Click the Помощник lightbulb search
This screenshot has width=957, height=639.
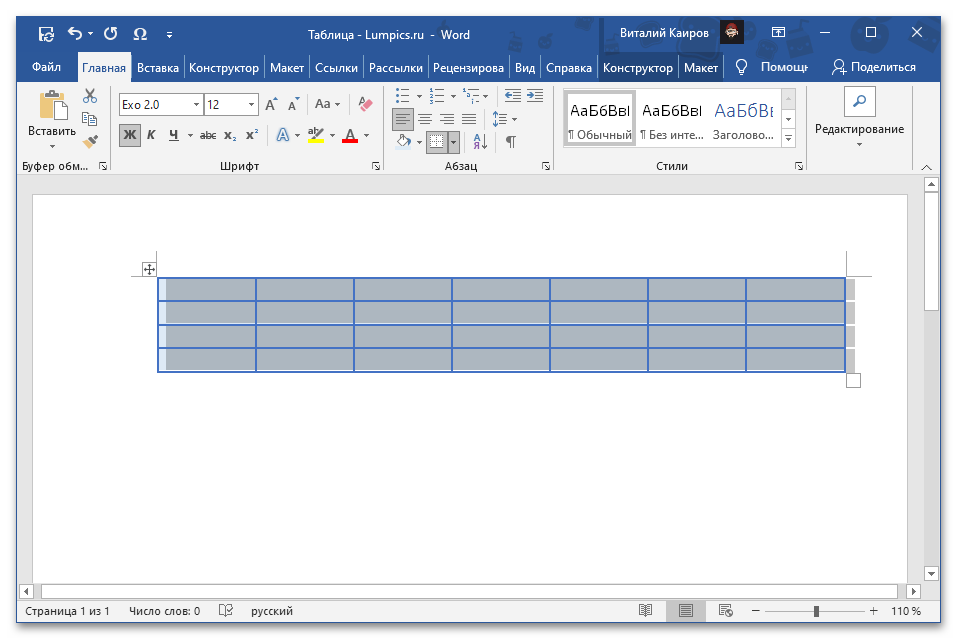click(x=771, y=67)
